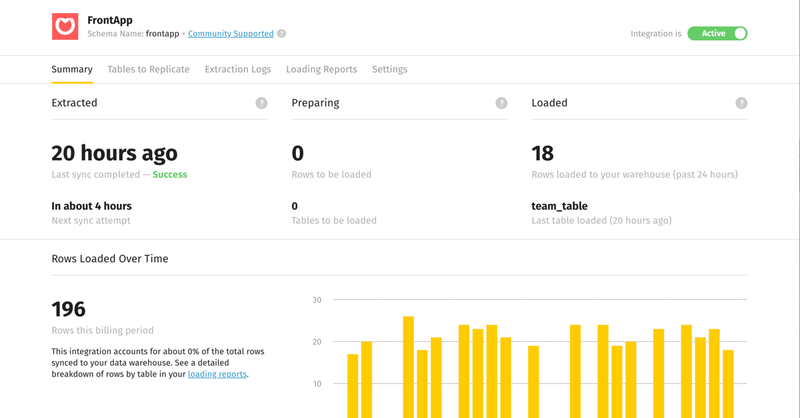The height and width of the screenshot is (418, 800).
Task: Switch to the Summary tab
Action: 72,70
